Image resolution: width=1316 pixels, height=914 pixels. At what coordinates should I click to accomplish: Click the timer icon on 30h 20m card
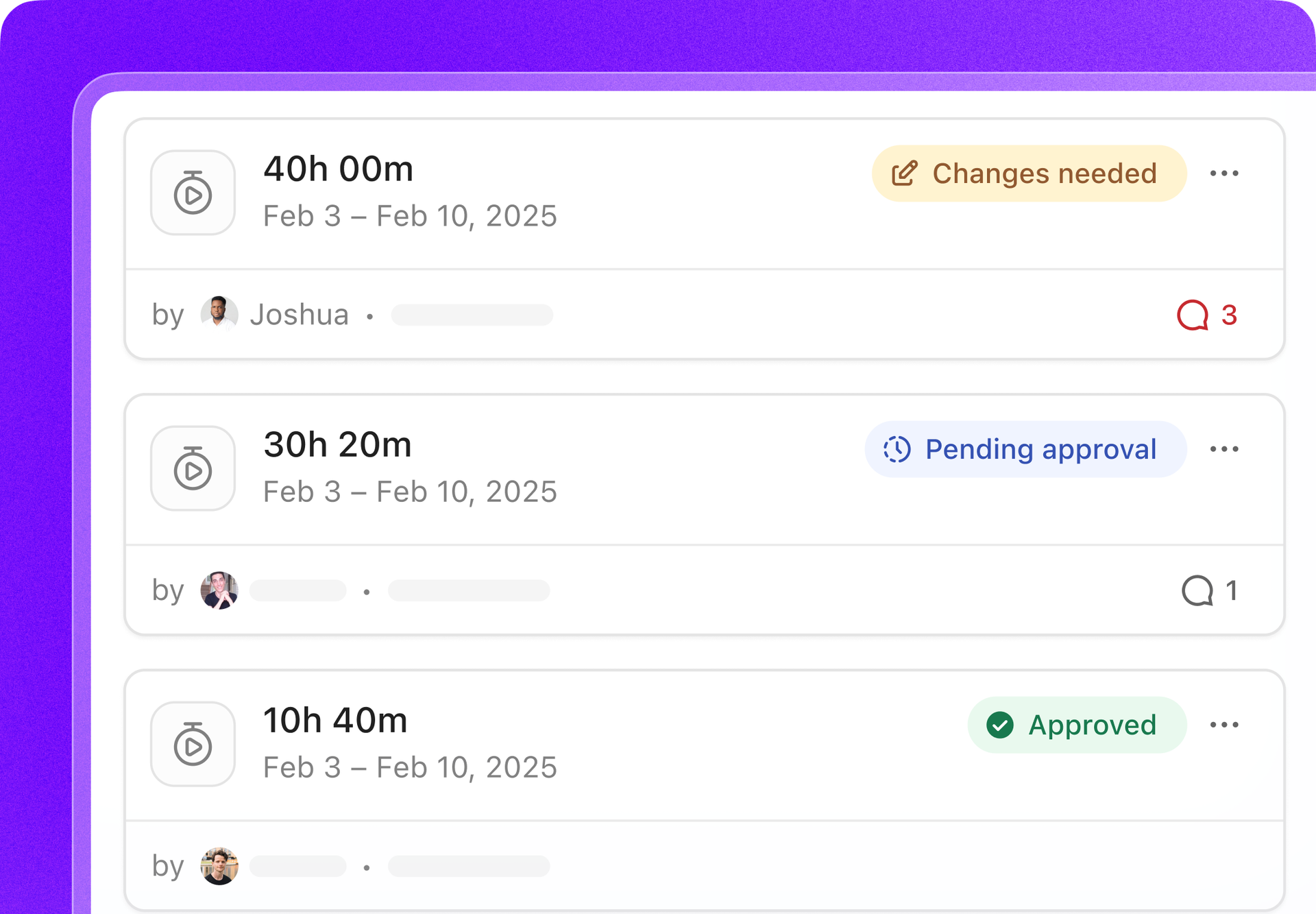click(x=193, y=468)
